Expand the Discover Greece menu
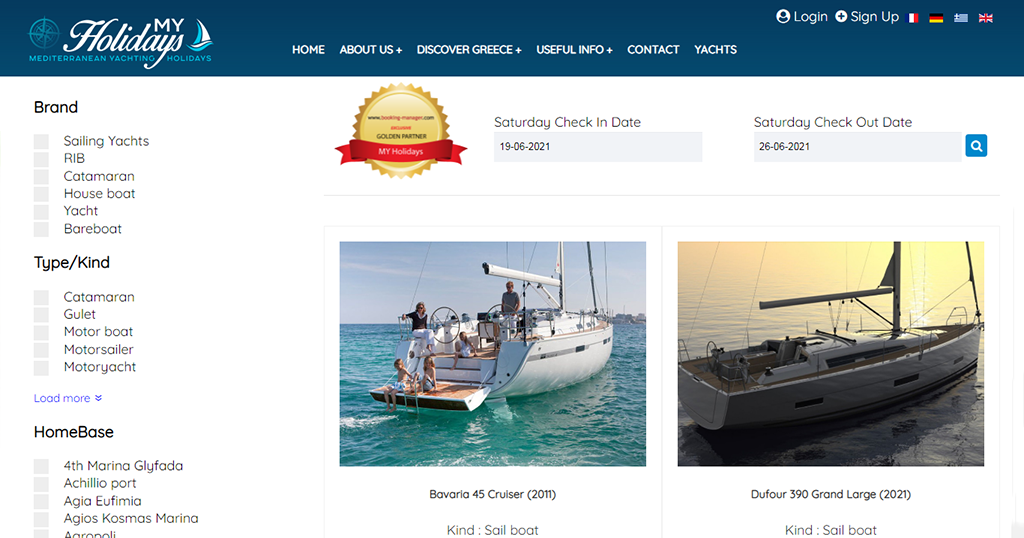 (x=469, y=50)
